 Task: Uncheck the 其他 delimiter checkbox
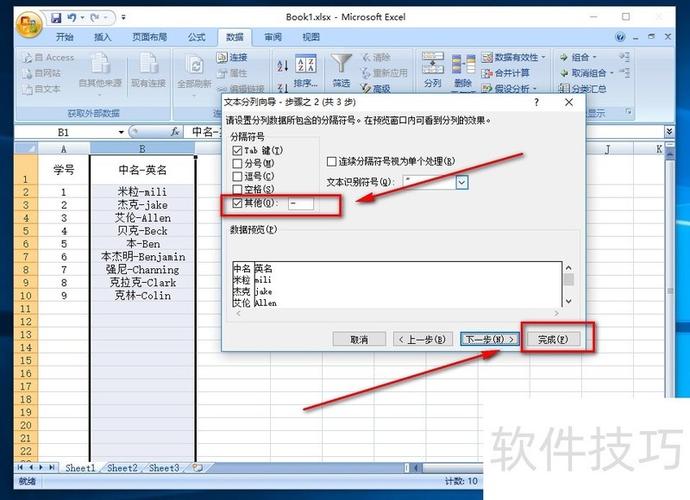237,203
